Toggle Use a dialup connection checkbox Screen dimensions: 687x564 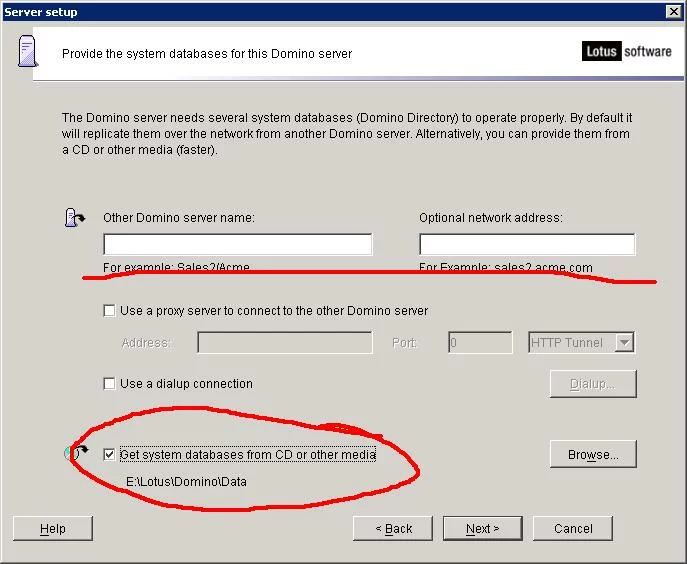[x=110, y=384]
